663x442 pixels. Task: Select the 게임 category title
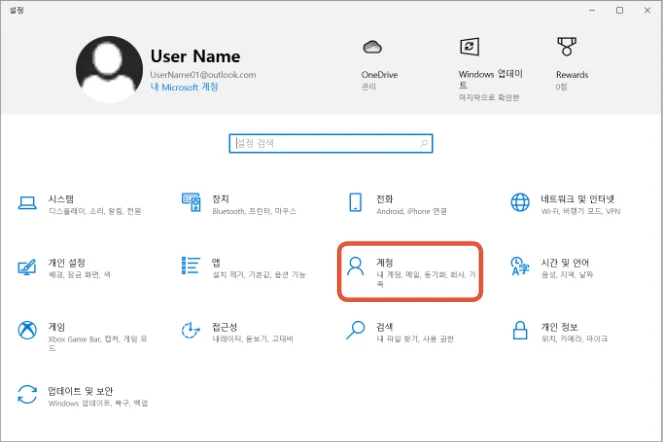point(56,327)
